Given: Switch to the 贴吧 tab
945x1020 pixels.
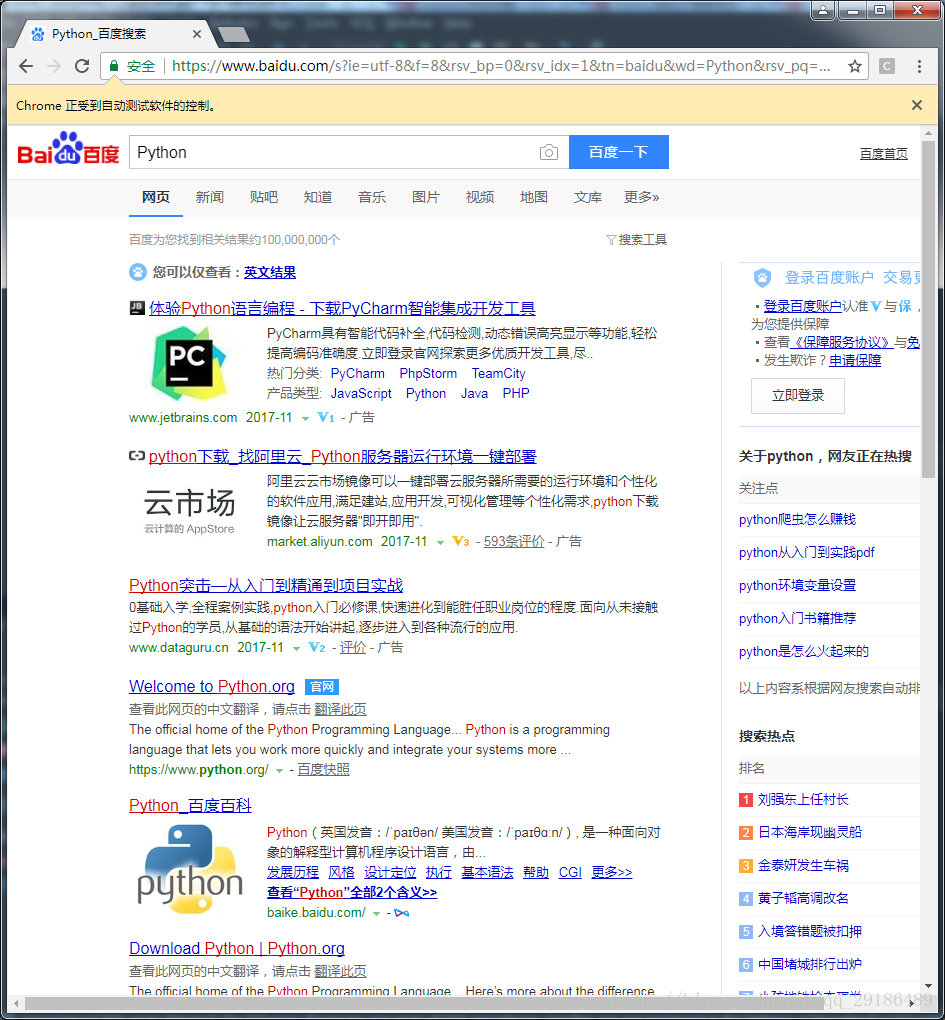Looking at the screenshot, I should tap(263, 197).
